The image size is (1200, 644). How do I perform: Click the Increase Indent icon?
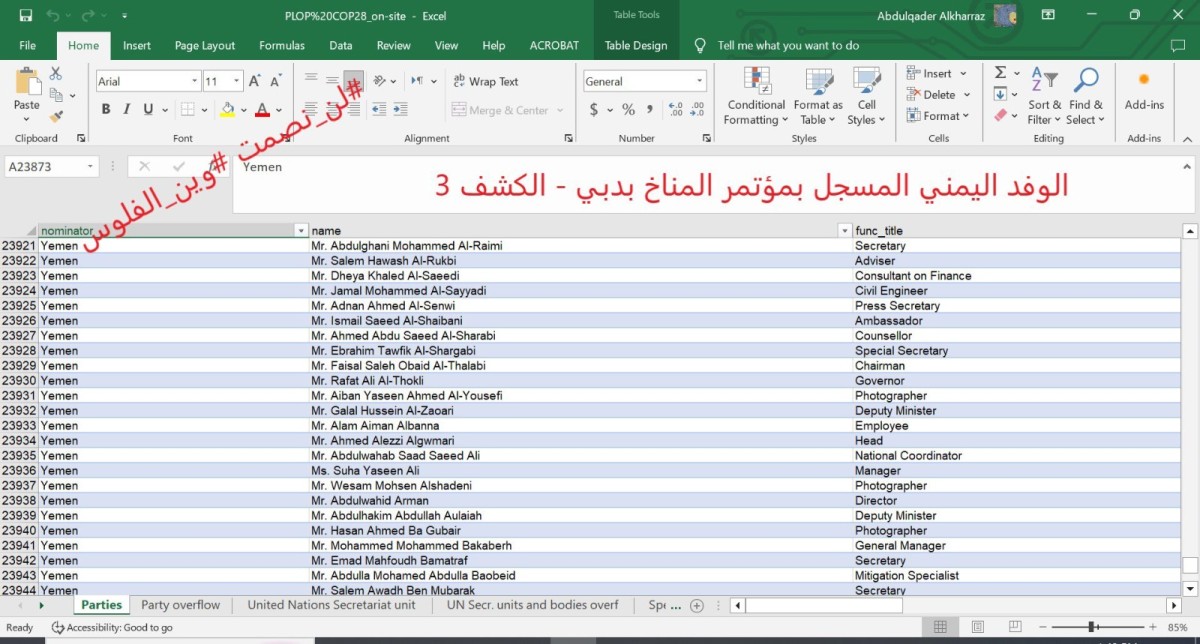coord(402,110)
